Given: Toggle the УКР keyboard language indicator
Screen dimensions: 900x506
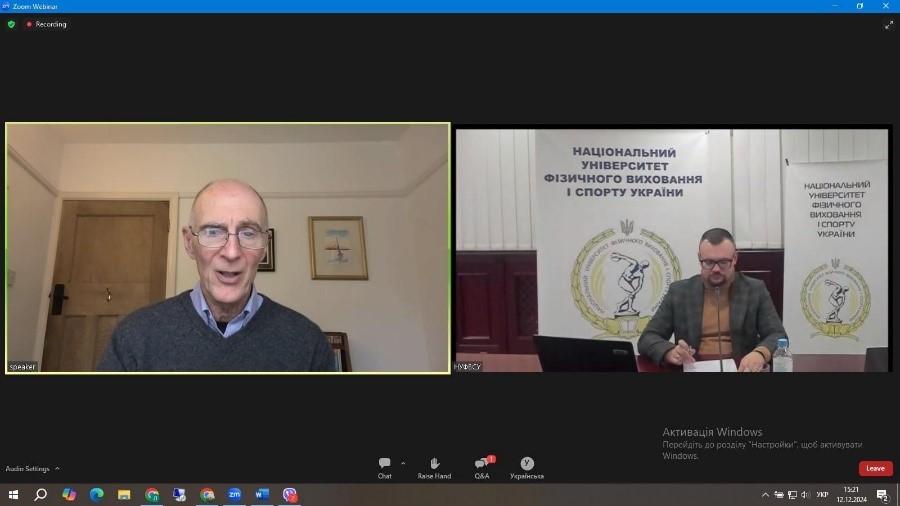Looking at the screenshot, I should [822, 494].
